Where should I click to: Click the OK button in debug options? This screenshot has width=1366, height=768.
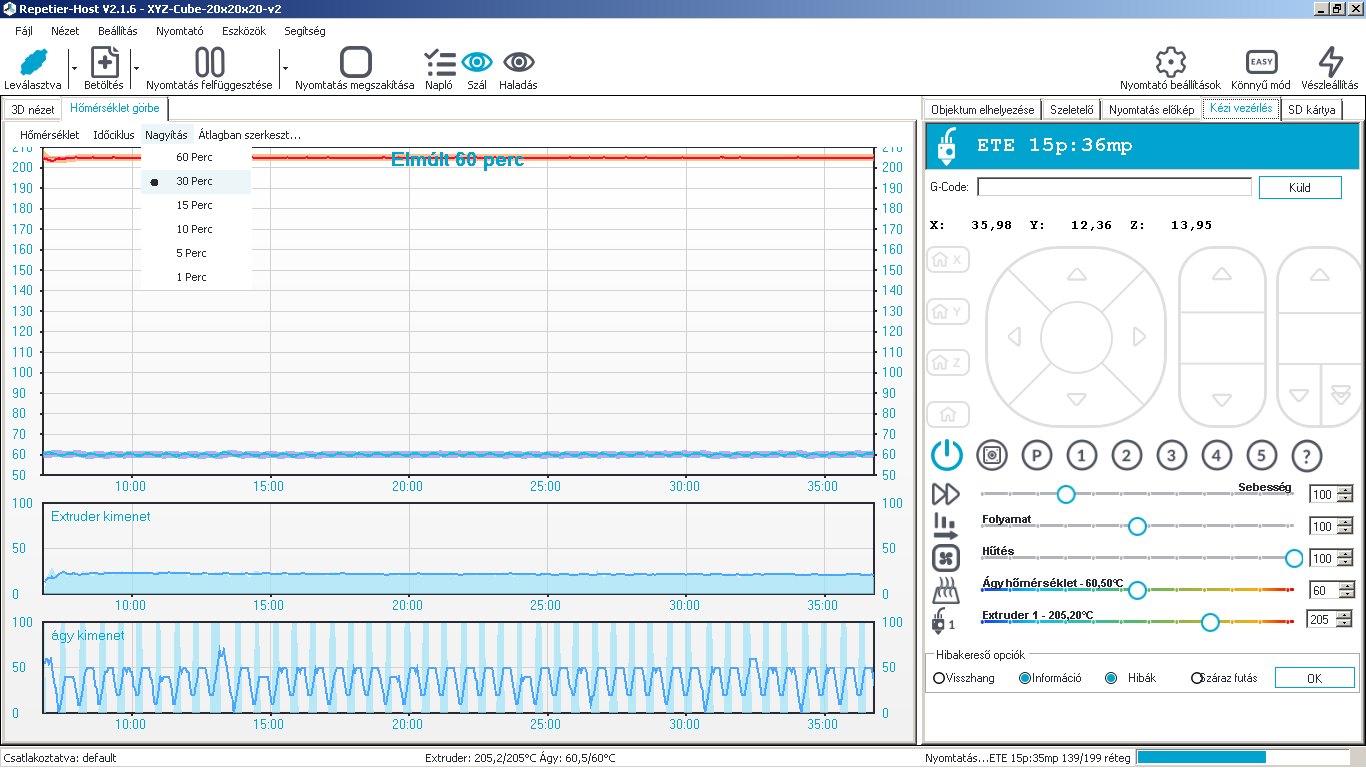coord(1314,678)
